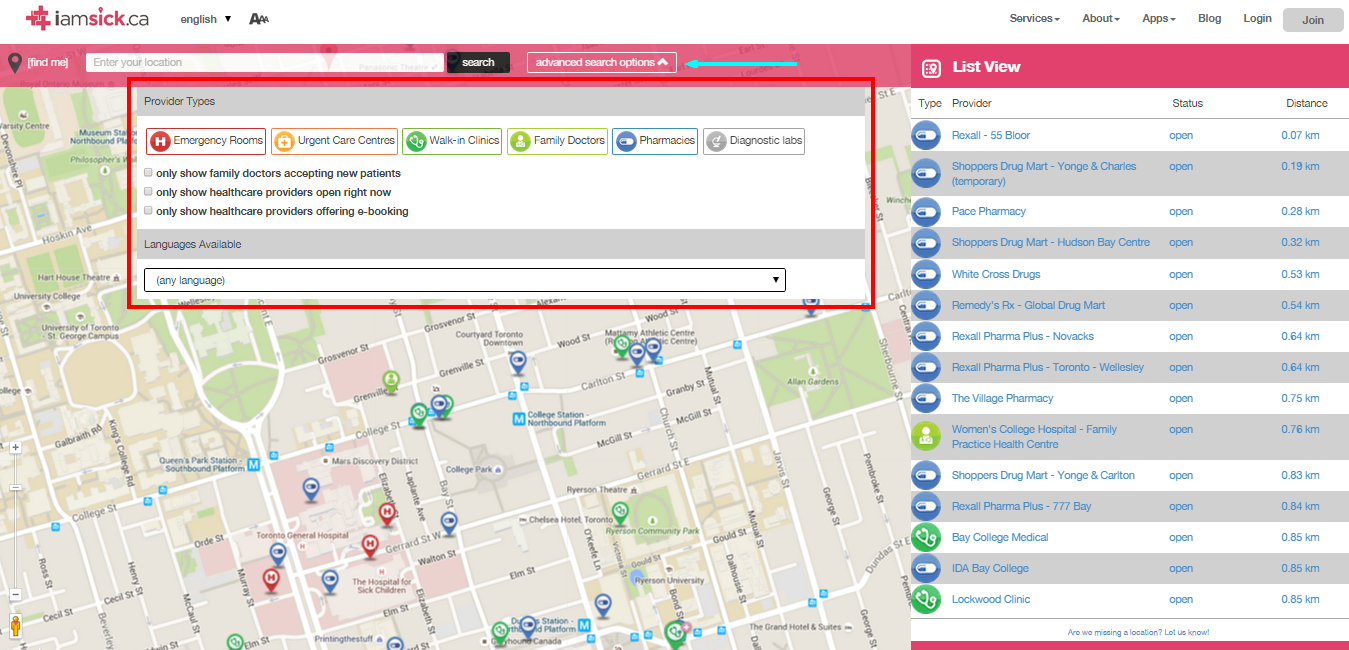The width and height of the screenshot is (1349, 650).
Task: Click the street view pegman on the map
Action: [16, 627]
